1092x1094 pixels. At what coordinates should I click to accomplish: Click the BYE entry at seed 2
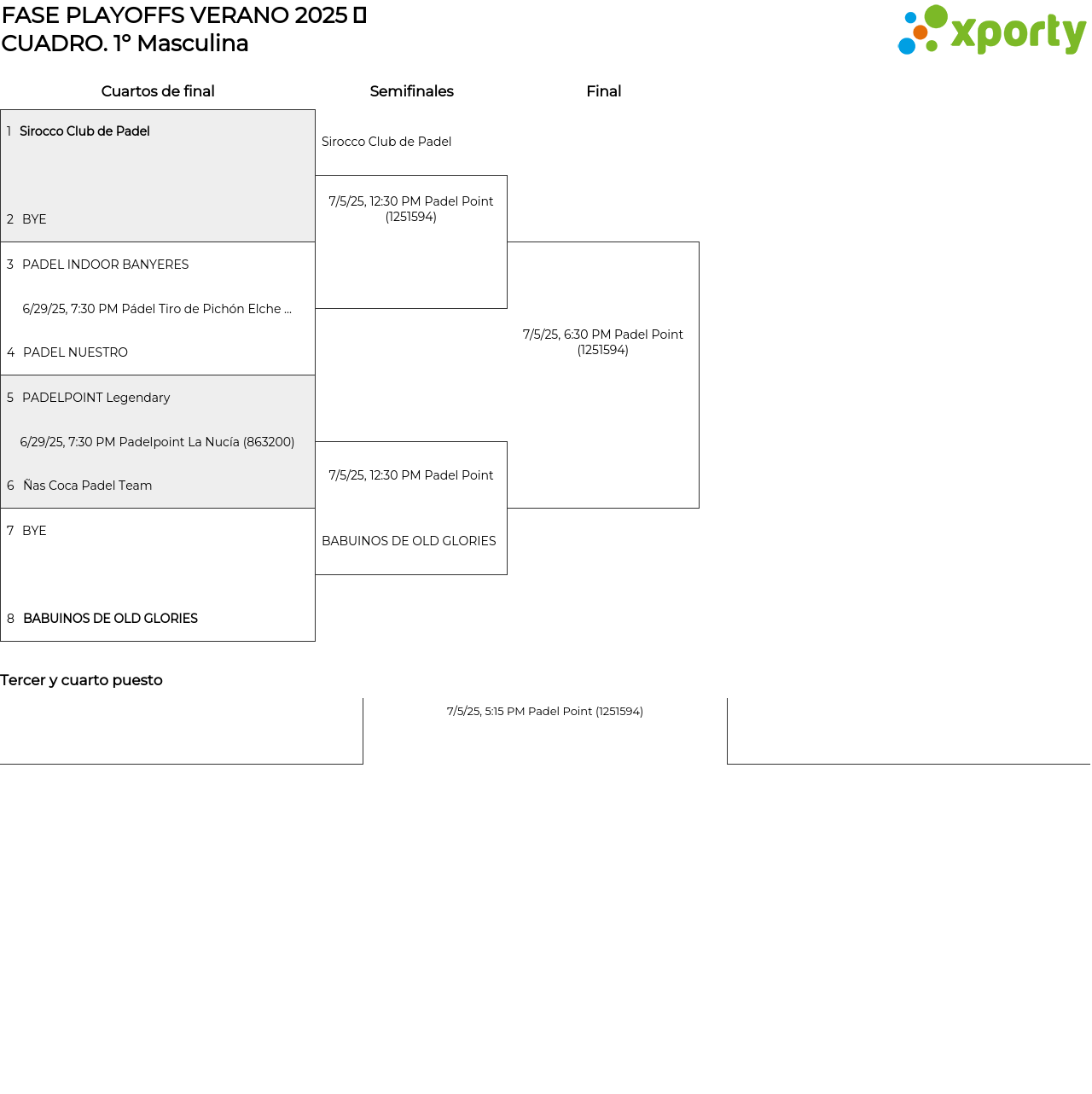click(34, 219)
